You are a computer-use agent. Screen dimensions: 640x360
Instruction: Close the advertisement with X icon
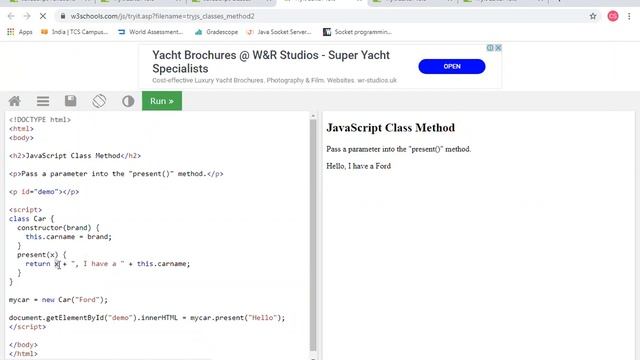pyautogui.click(x=498, y=48)
